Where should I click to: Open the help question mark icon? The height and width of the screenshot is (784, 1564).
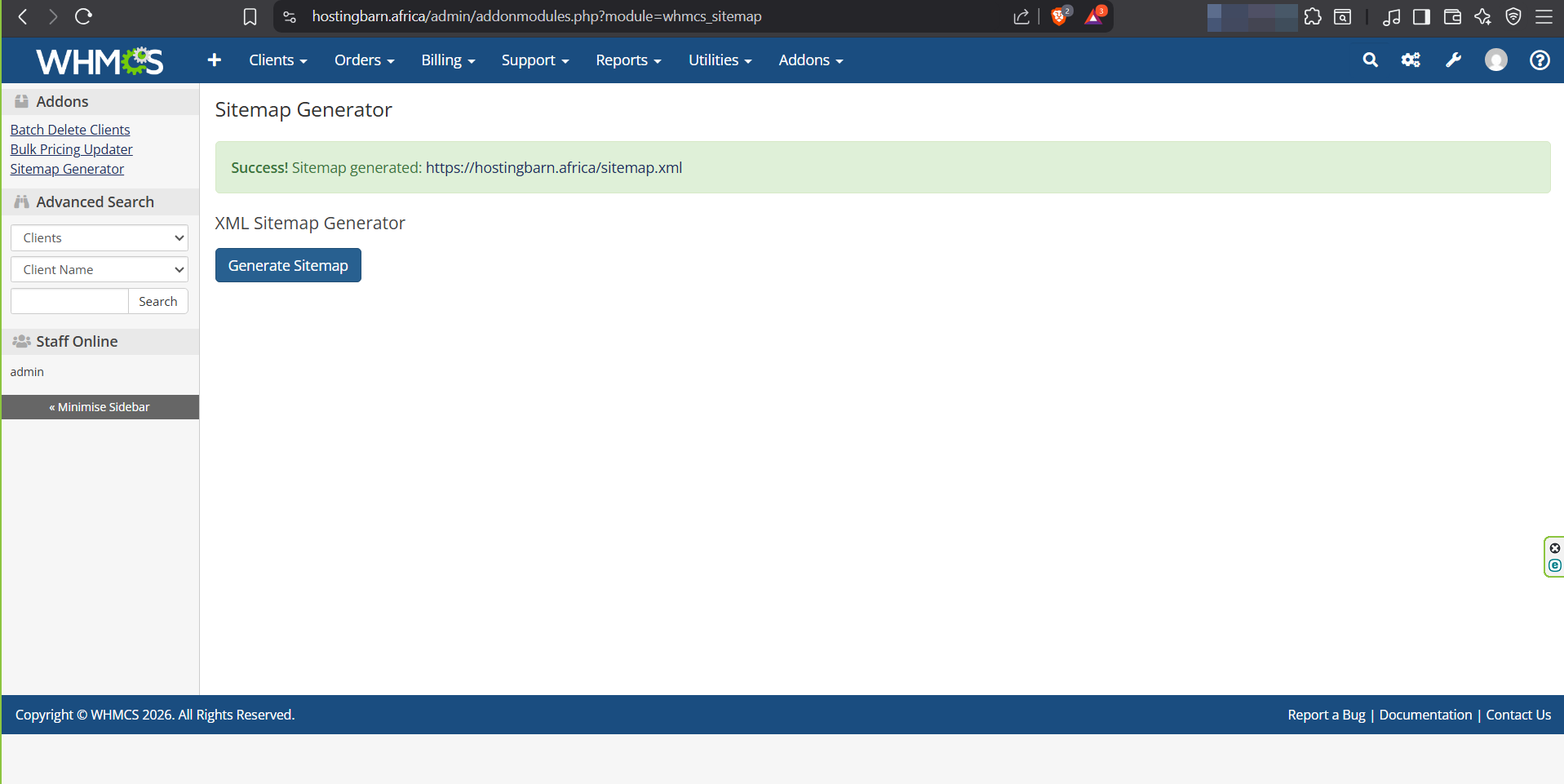(1539, 60)
